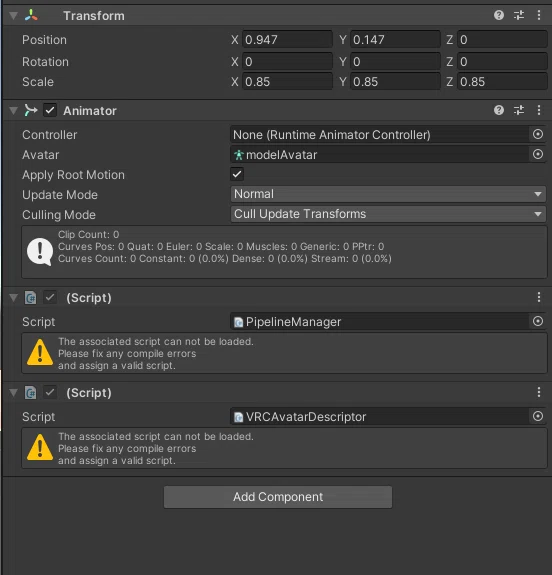Screen dimensions: 552x575
Task: Collapse the Animator component foldout
Action: (14, 111)
